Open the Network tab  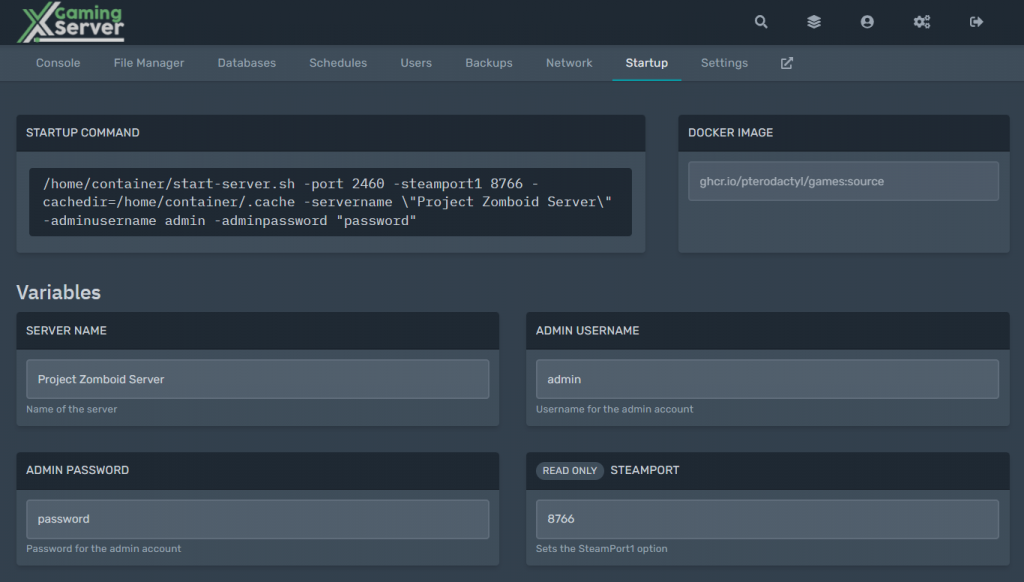(569, 63)
